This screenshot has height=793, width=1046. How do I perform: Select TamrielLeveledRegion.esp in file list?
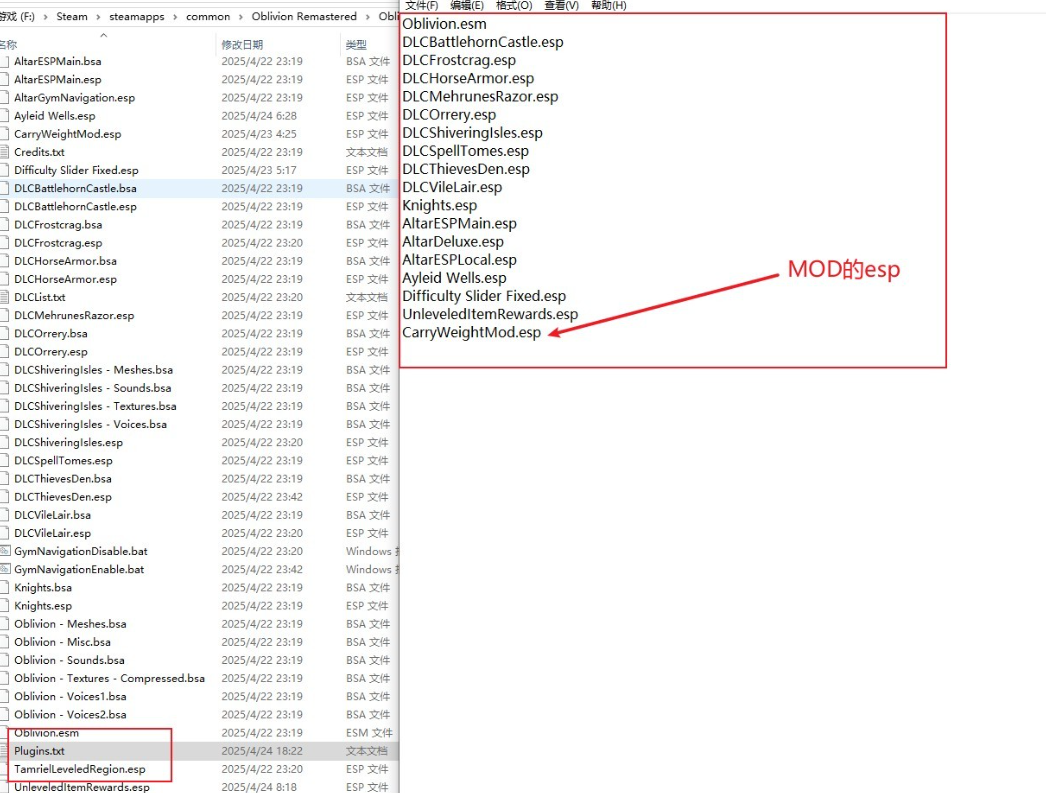(x=80, y=769)
